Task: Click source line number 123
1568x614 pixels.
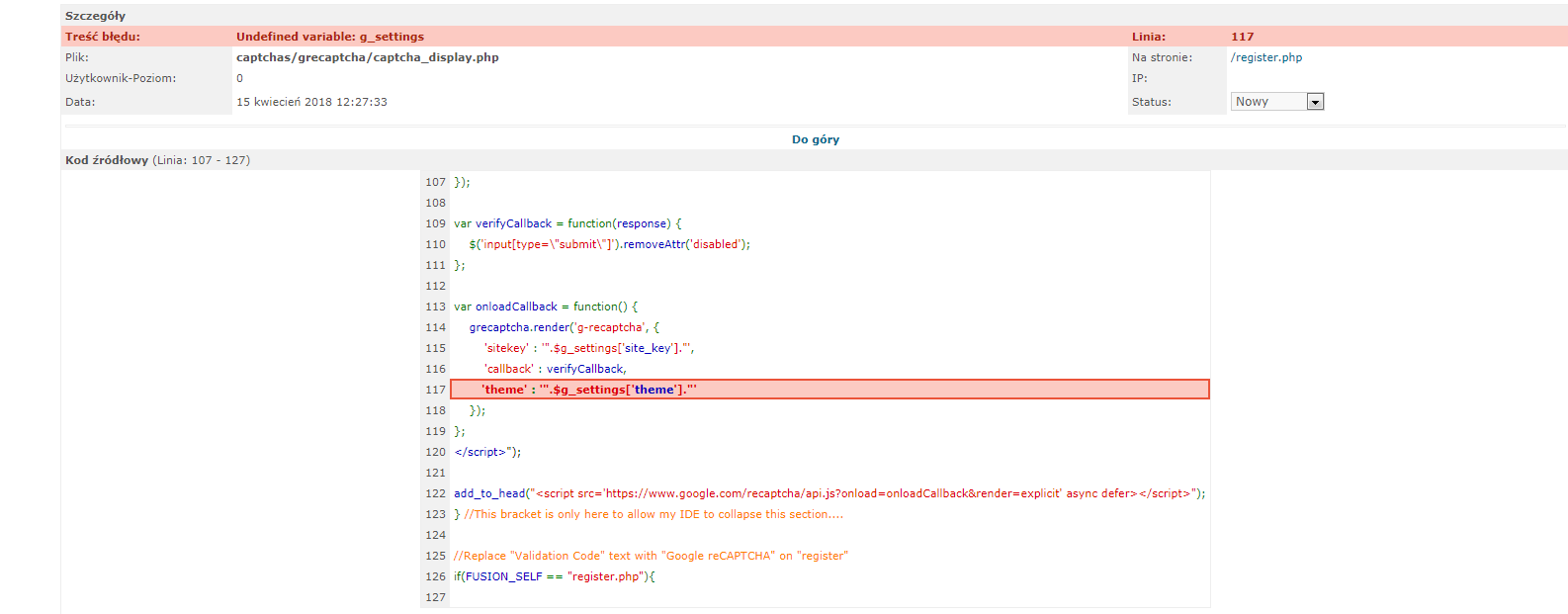Action: (436, 514)
